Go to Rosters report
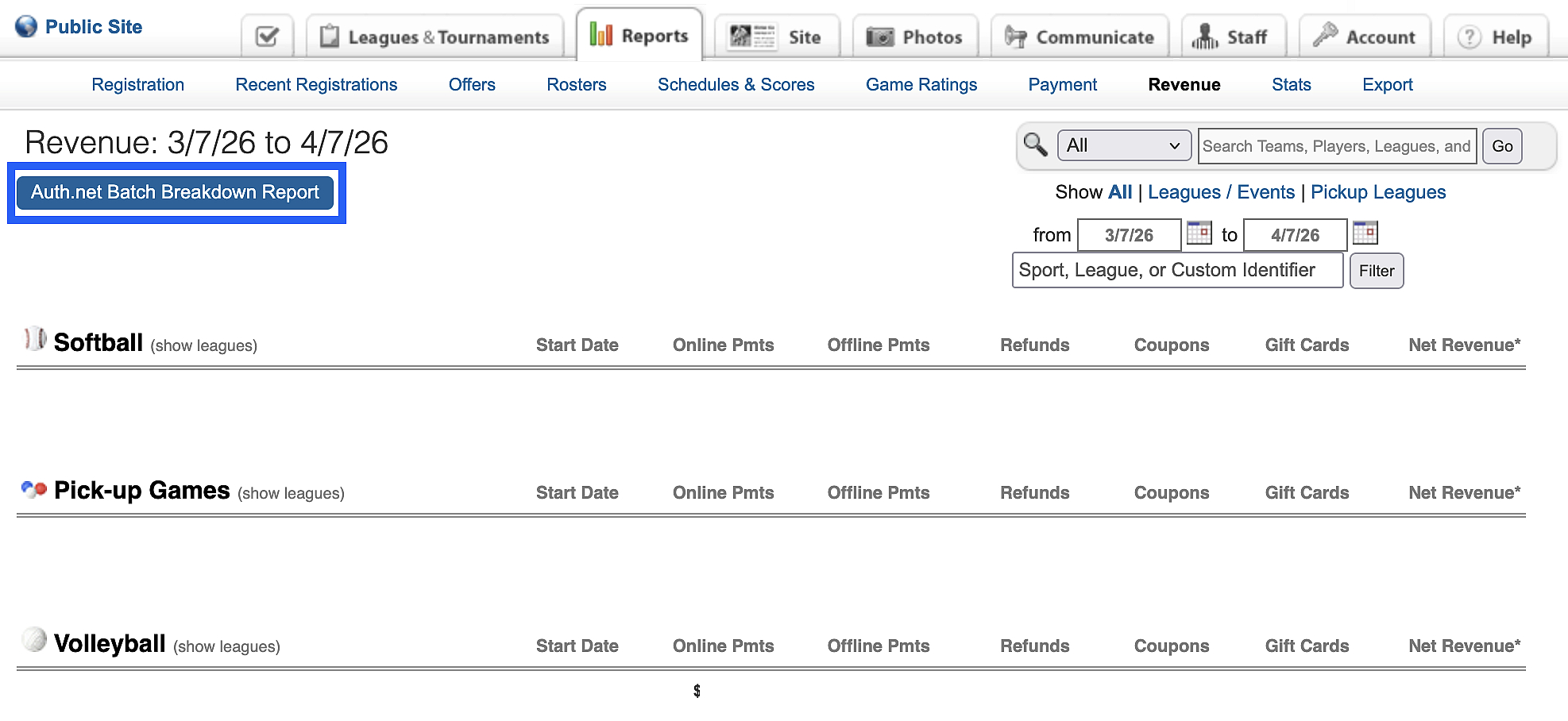 point(577,85)
